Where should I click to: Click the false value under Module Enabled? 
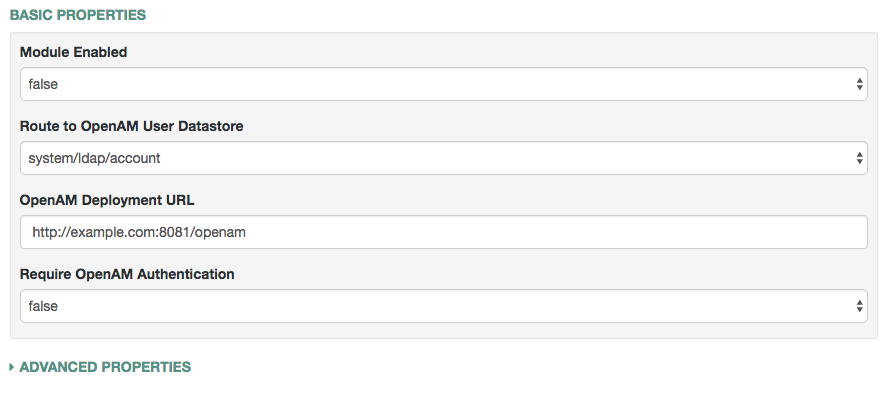point(43,85)
